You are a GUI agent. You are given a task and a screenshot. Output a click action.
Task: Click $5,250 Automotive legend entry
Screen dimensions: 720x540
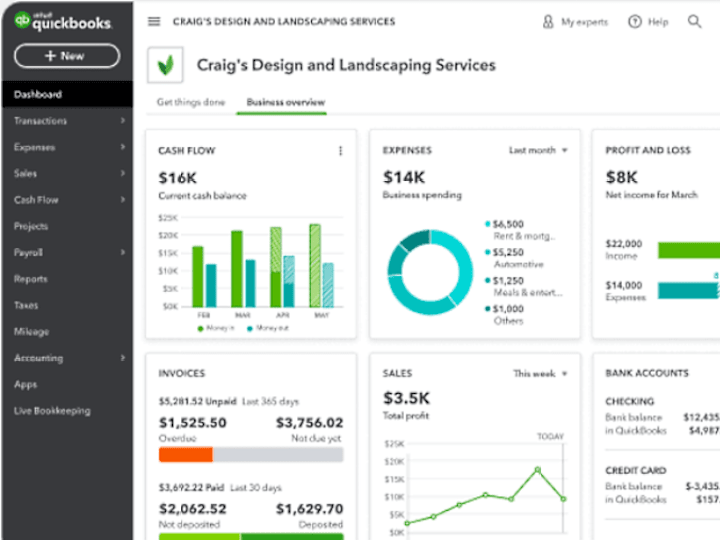pyautogui.click(x=514, y=258)
